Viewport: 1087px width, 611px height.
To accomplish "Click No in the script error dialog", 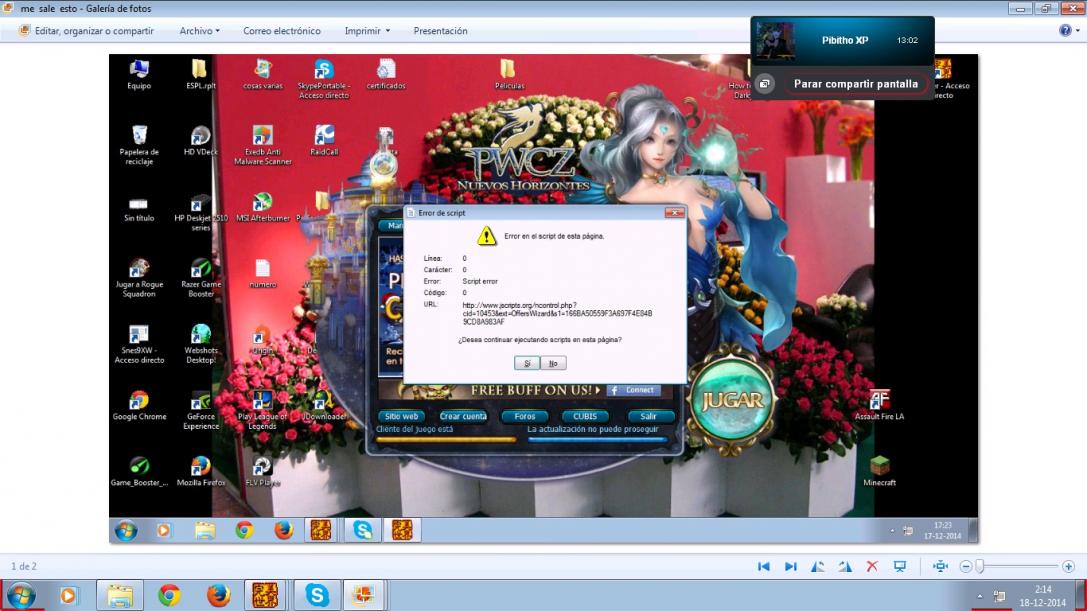I will (553, 363).
